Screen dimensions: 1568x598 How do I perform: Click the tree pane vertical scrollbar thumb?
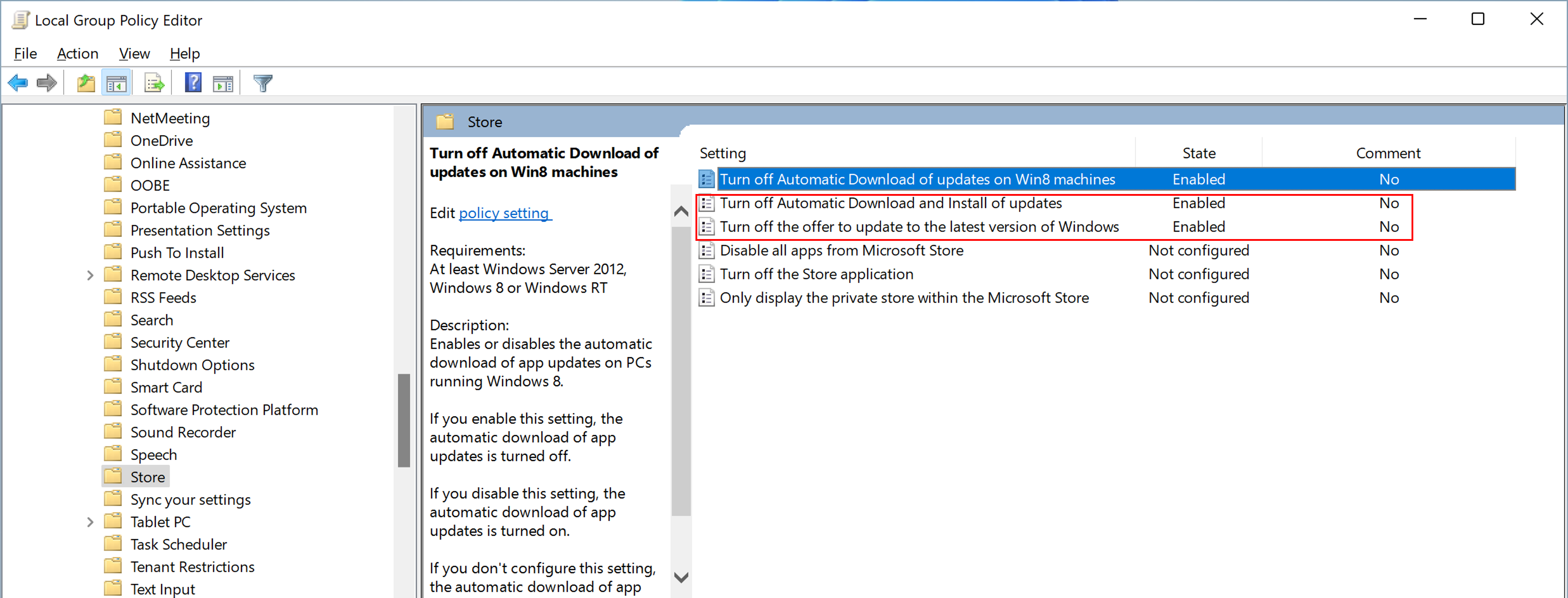pyautogui.click(x=403, y=420)
